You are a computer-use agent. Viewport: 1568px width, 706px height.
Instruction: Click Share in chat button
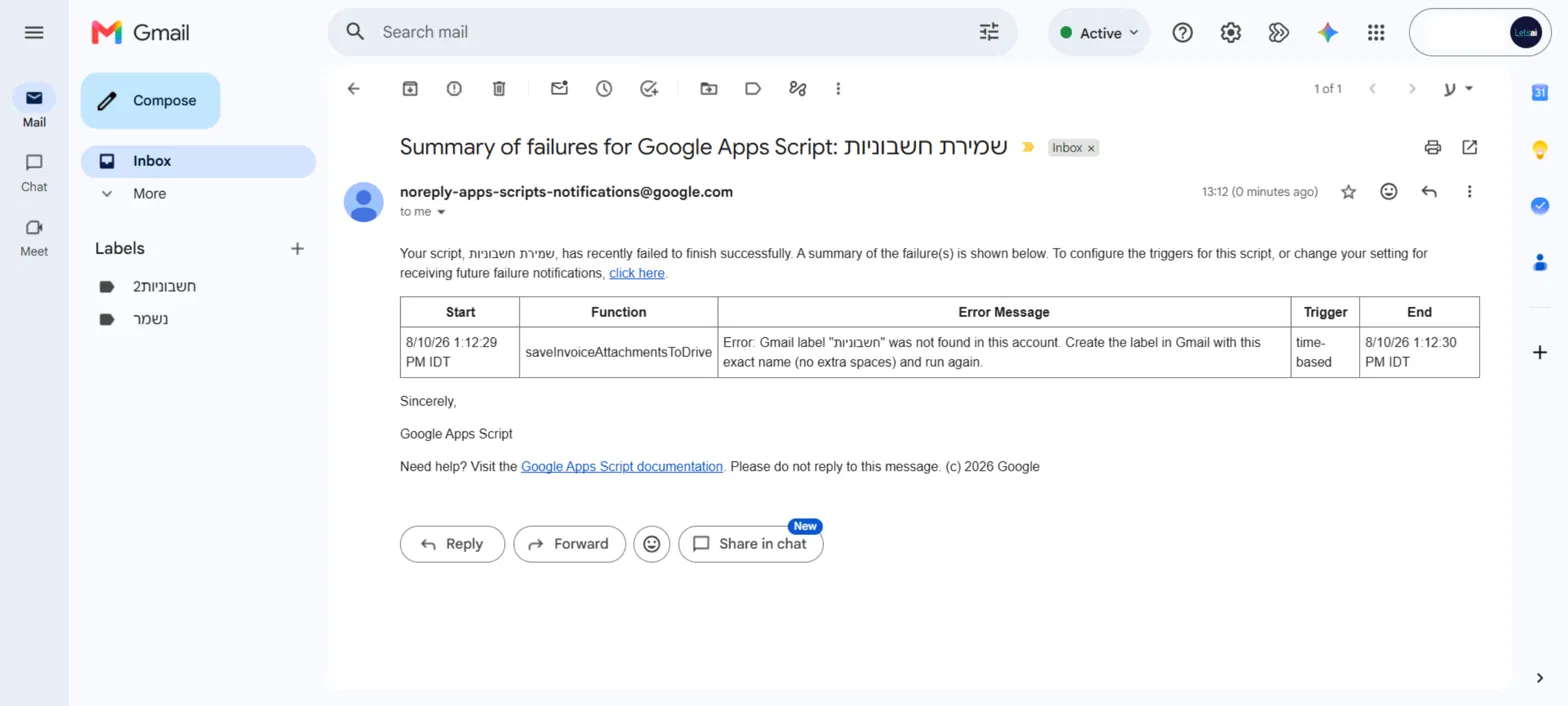point(751,544)
